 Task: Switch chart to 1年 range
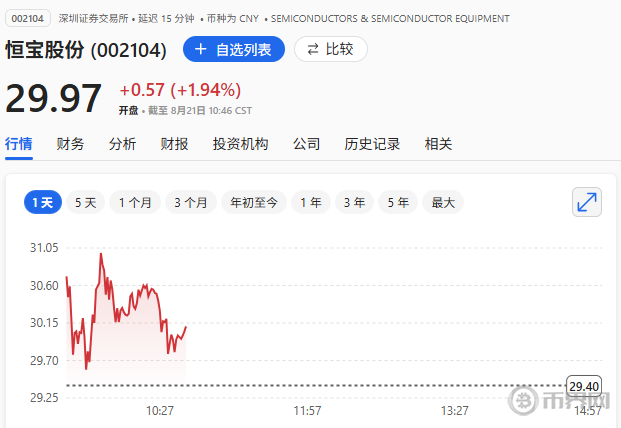coord(311,202)
